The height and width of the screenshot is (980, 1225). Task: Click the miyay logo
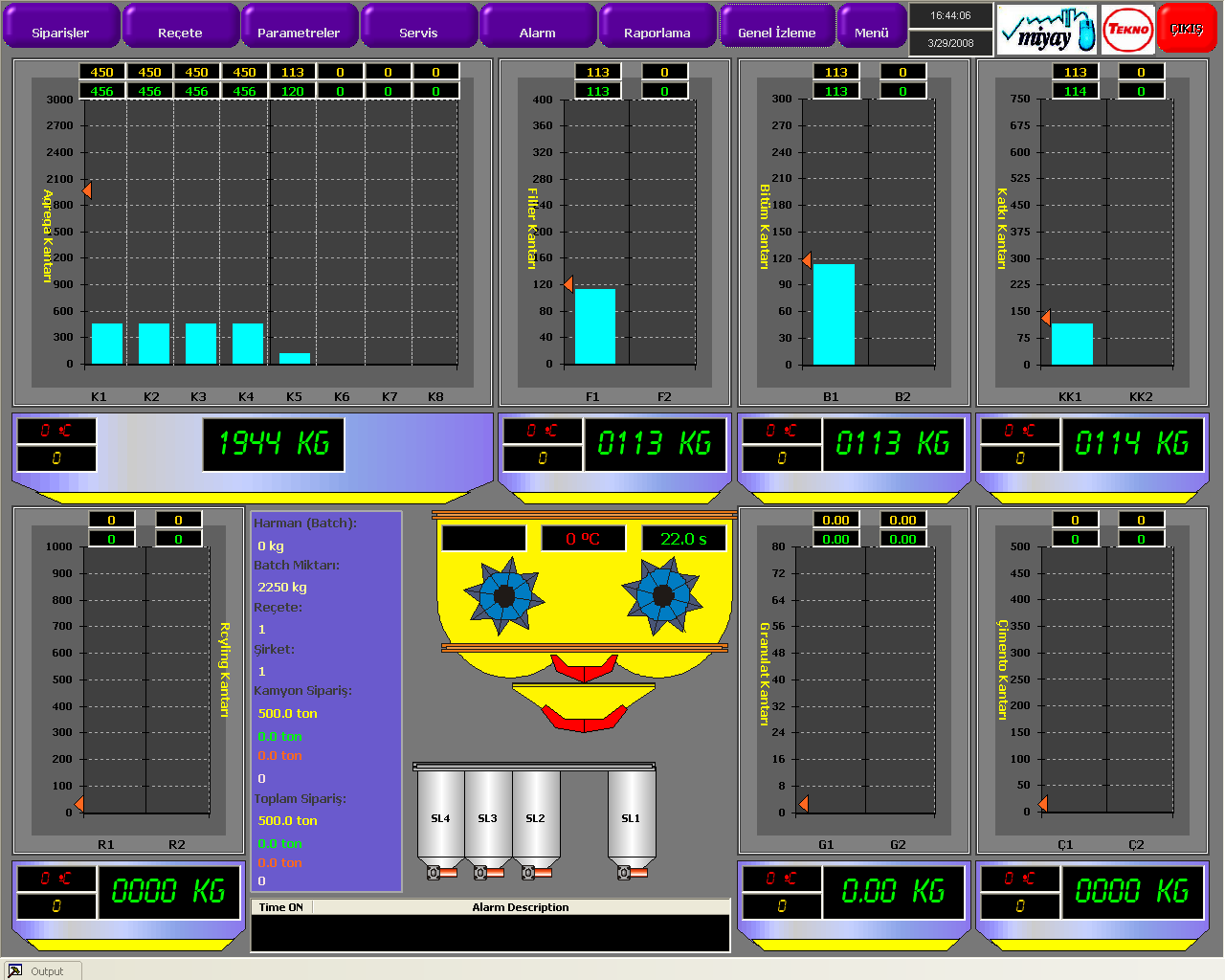coord(1047,30)
